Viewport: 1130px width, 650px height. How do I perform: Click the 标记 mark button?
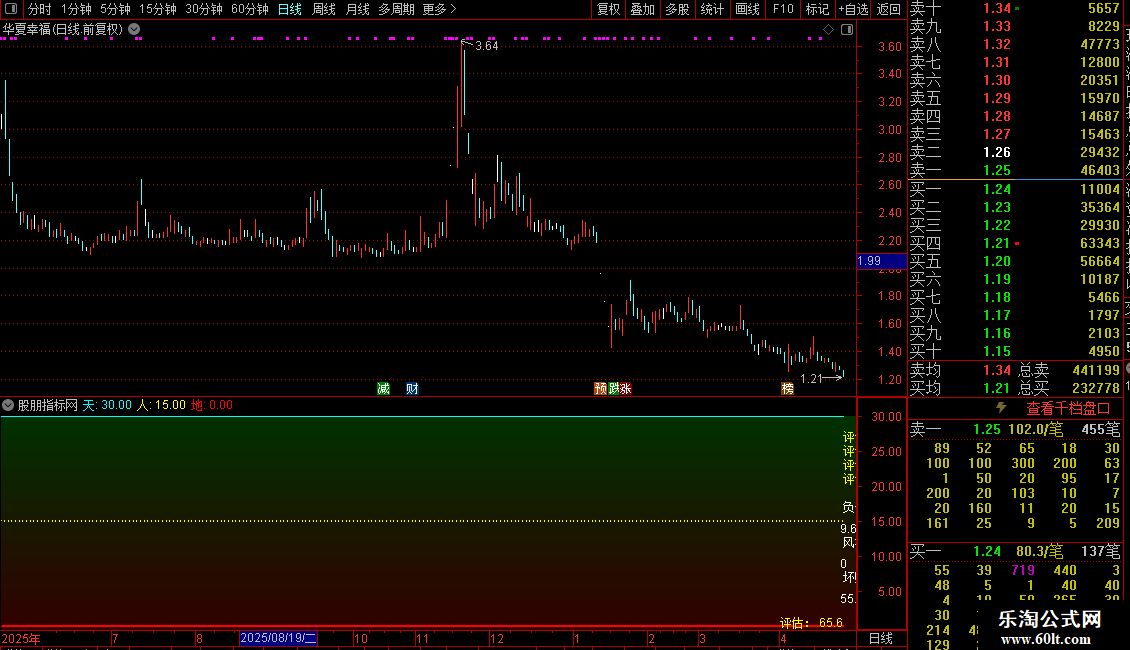817,9
